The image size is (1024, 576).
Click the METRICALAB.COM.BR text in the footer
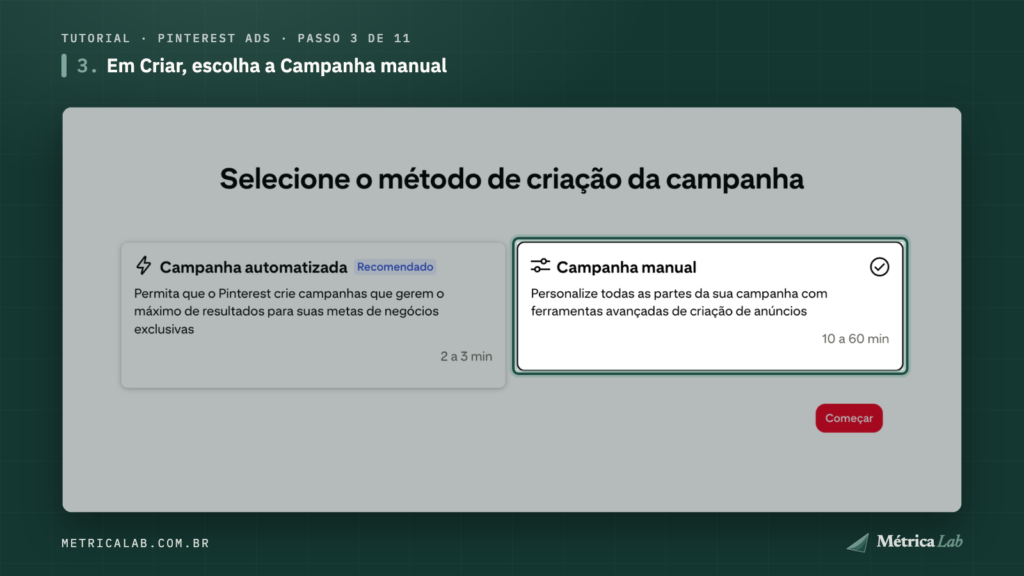pyautogui.click(x=135, y=543)
